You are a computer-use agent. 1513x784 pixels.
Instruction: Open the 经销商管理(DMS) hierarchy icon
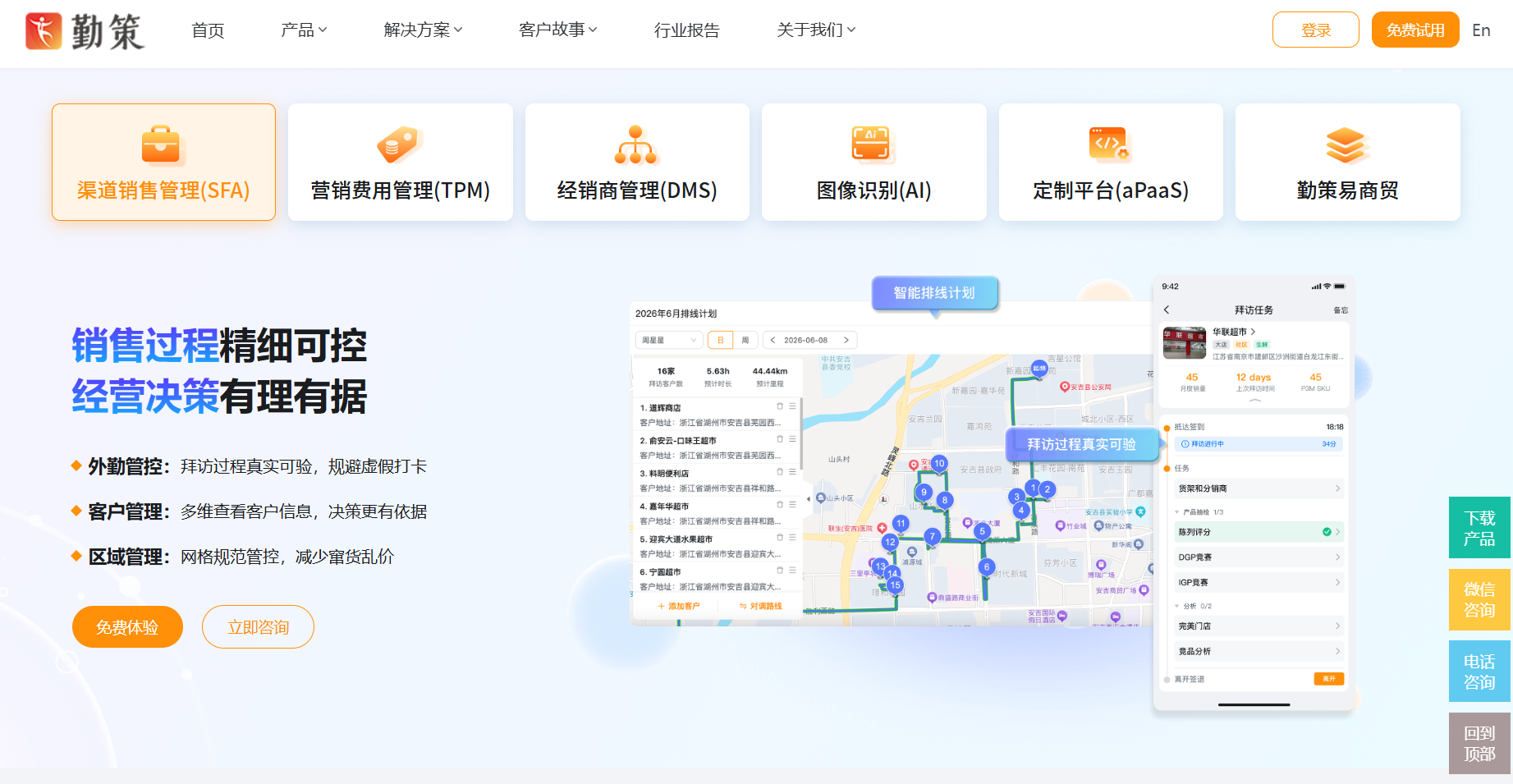pos(636,145)
